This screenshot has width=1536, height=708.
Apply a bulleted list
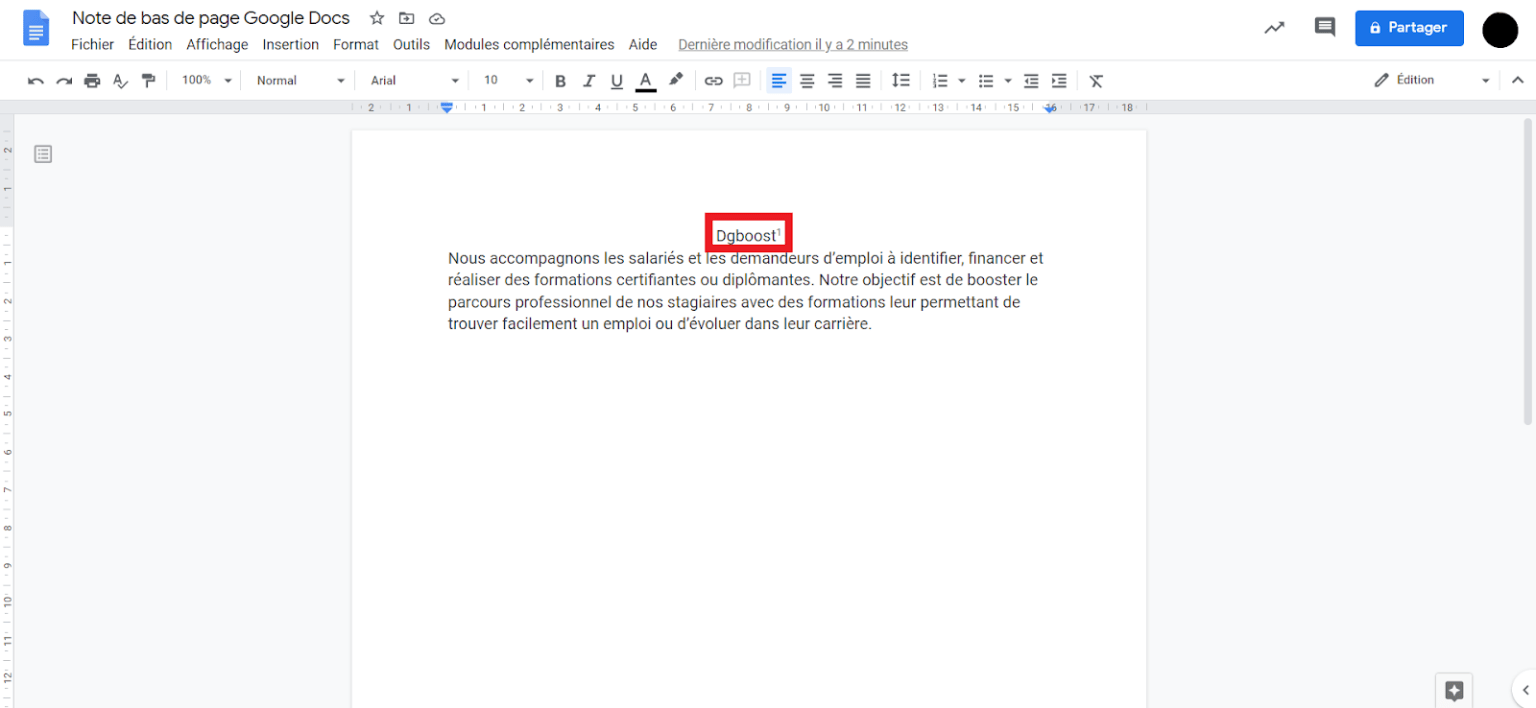[x=986, y=81]
